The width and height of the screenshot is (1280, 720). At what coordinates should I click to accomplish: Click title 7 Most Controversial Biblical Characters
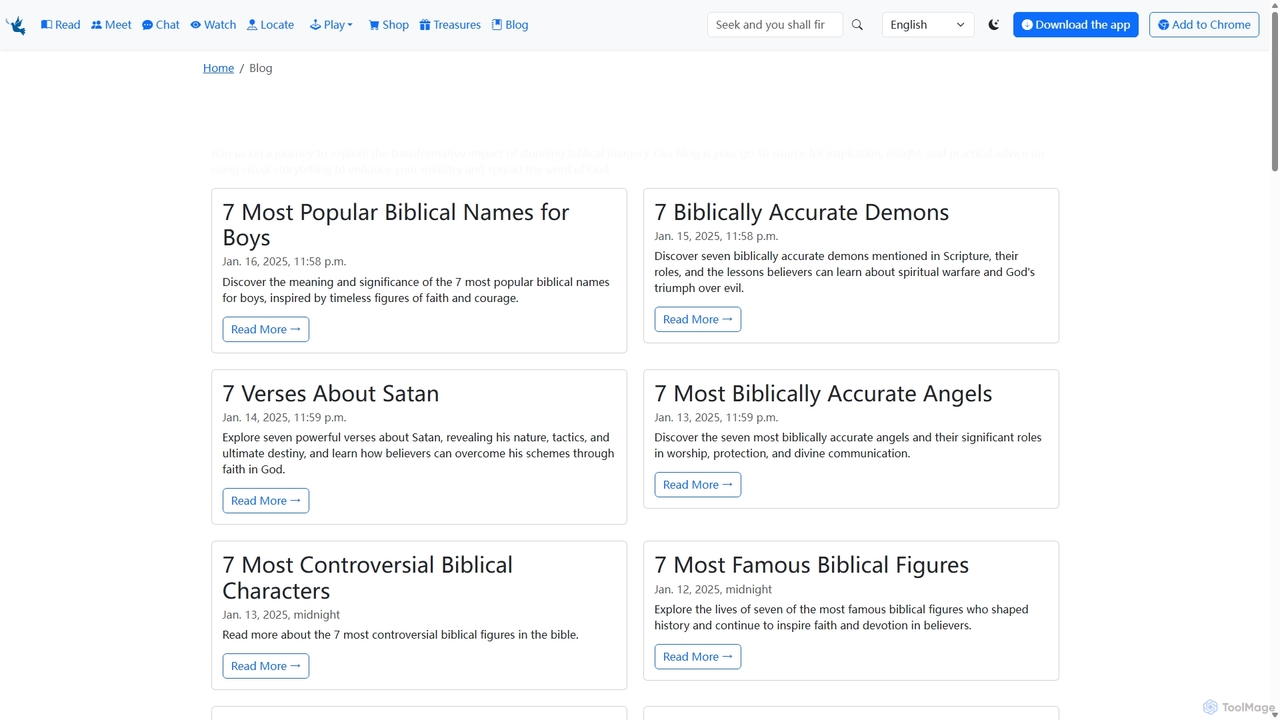(368, 577)
